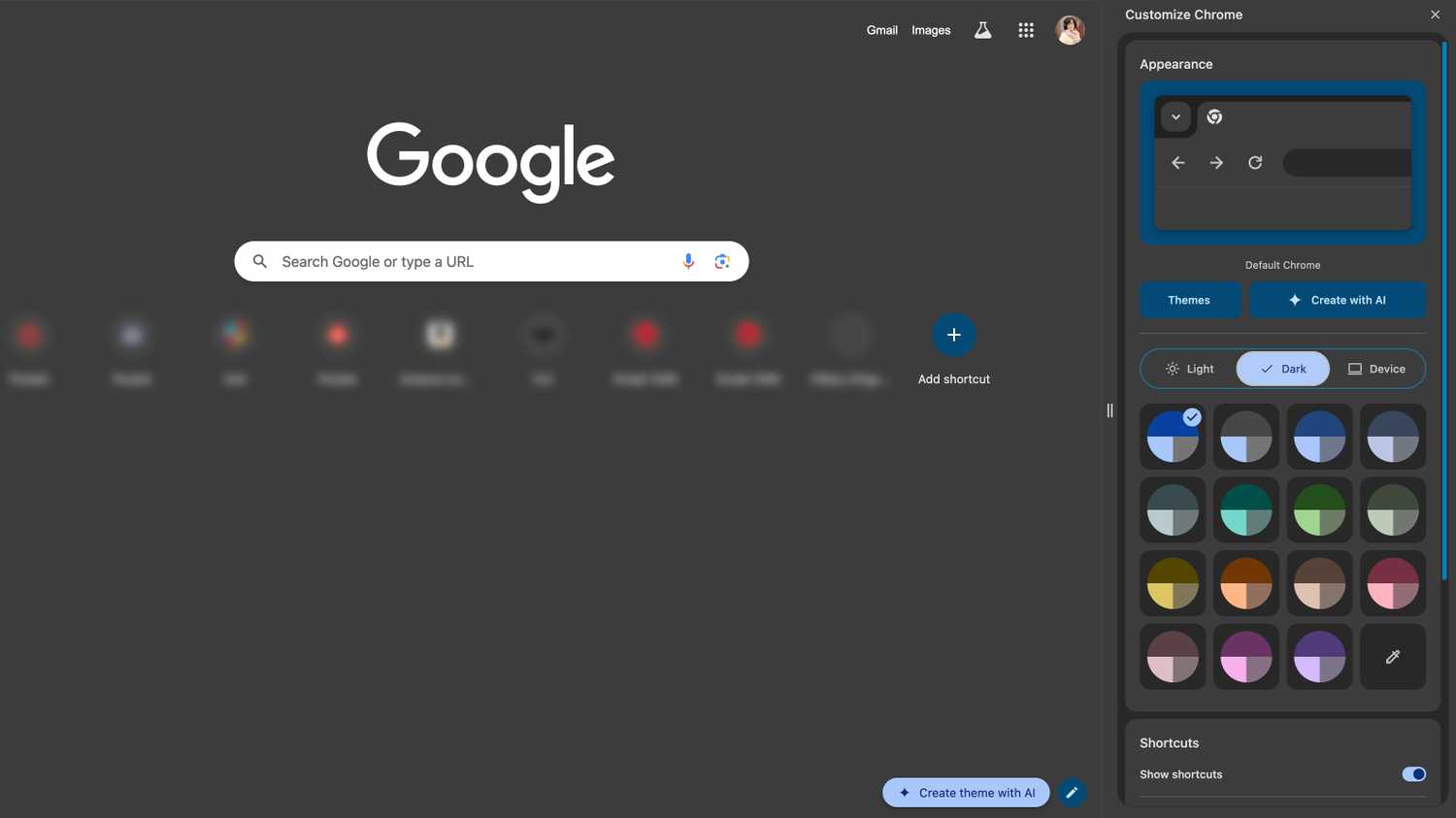Viewport: 1456px width, 818px height.
Task: Open the Google apps grid
Action: [1026, 30]
